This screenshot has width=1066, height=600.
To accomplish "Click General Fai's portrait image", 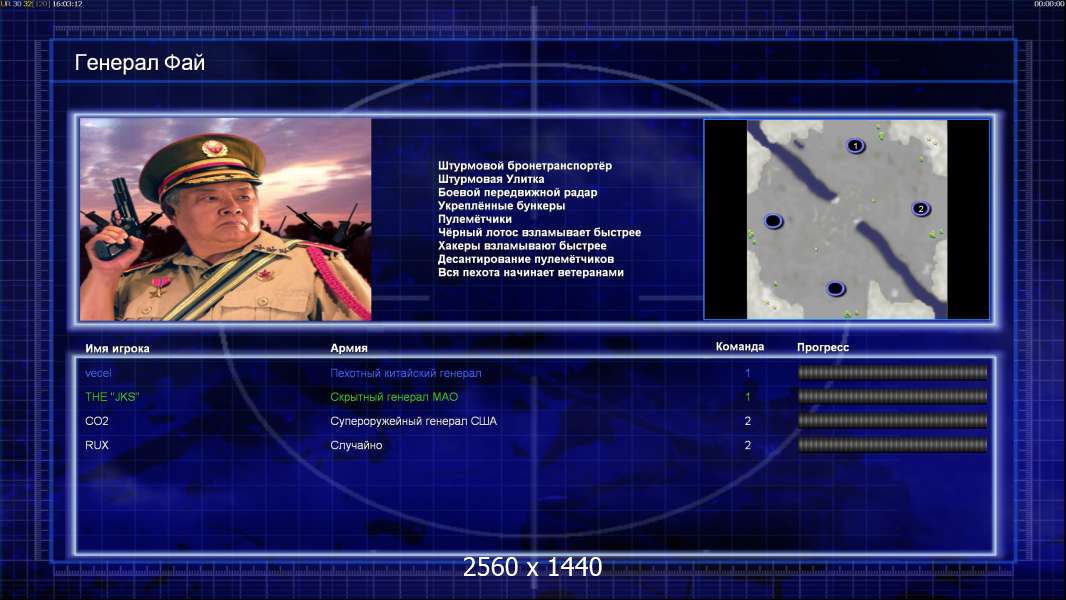I will click(226, 219).
